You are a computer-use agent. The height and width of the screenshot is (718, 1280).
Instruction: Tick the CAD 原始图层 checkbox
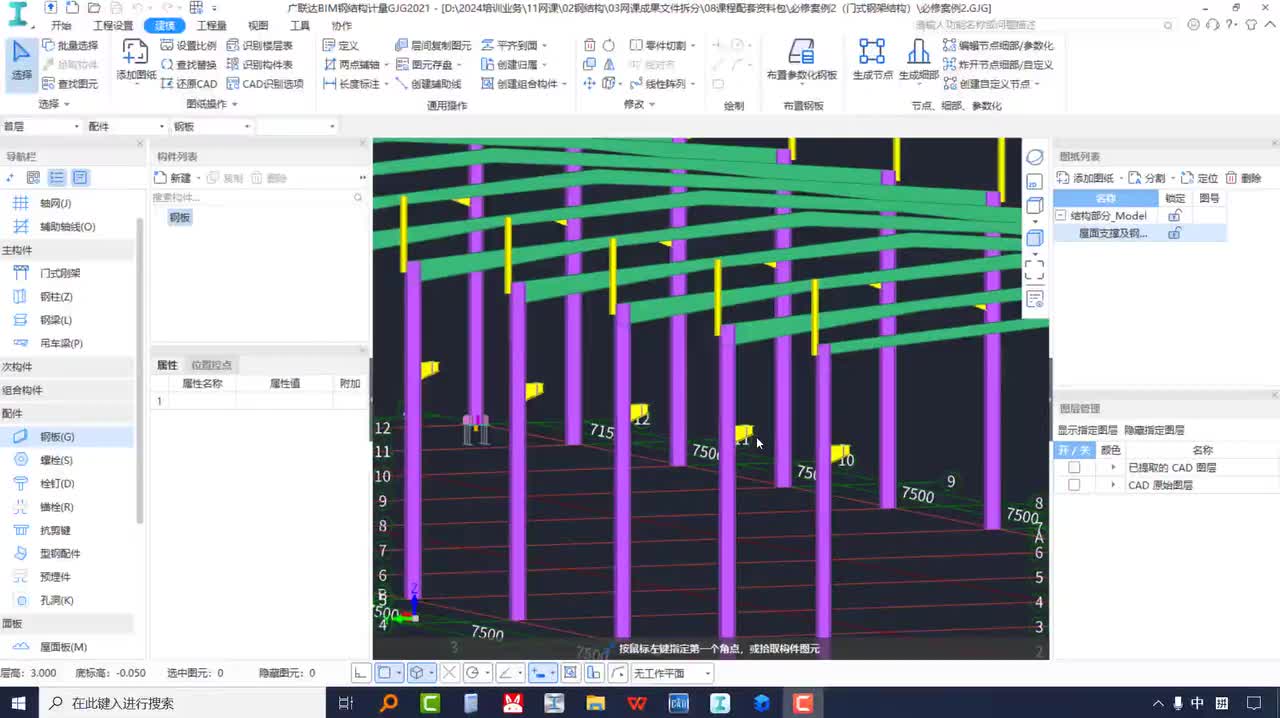tap(1074, 485)
